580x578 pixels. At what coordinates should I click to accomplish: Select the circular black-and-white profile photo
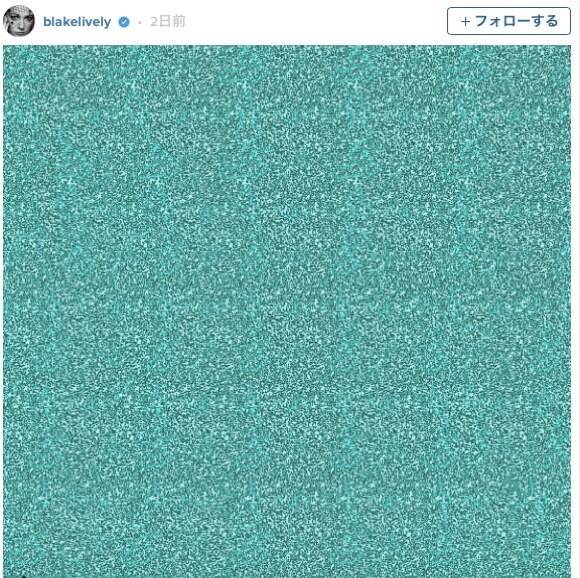coord(19,21)
